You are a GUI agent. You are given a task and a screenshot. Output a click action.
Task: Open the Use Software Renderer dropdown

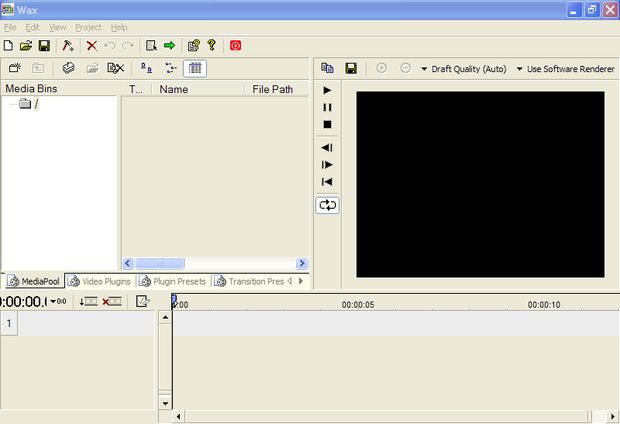[x=565, y=69]
